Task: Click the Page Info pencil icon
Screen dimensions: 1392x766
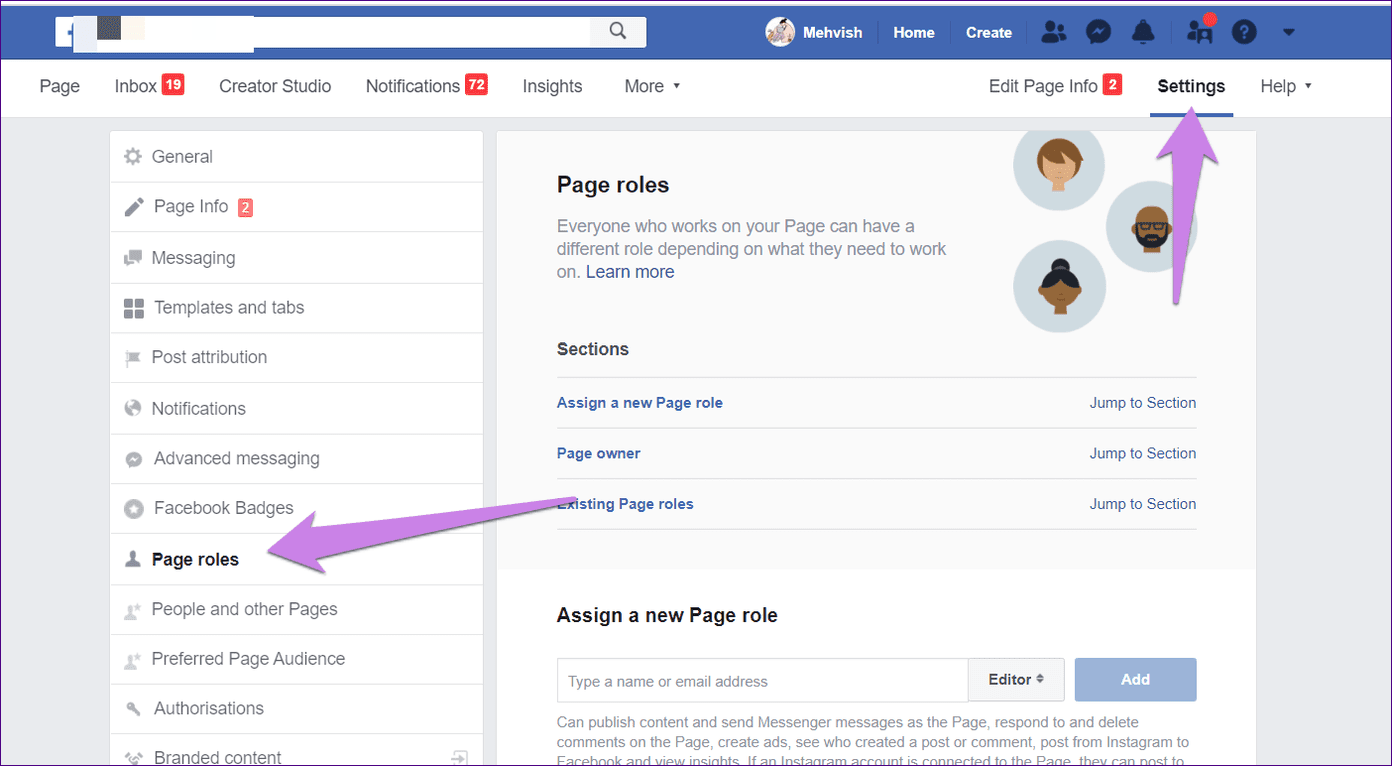Action: pos(133,207)
